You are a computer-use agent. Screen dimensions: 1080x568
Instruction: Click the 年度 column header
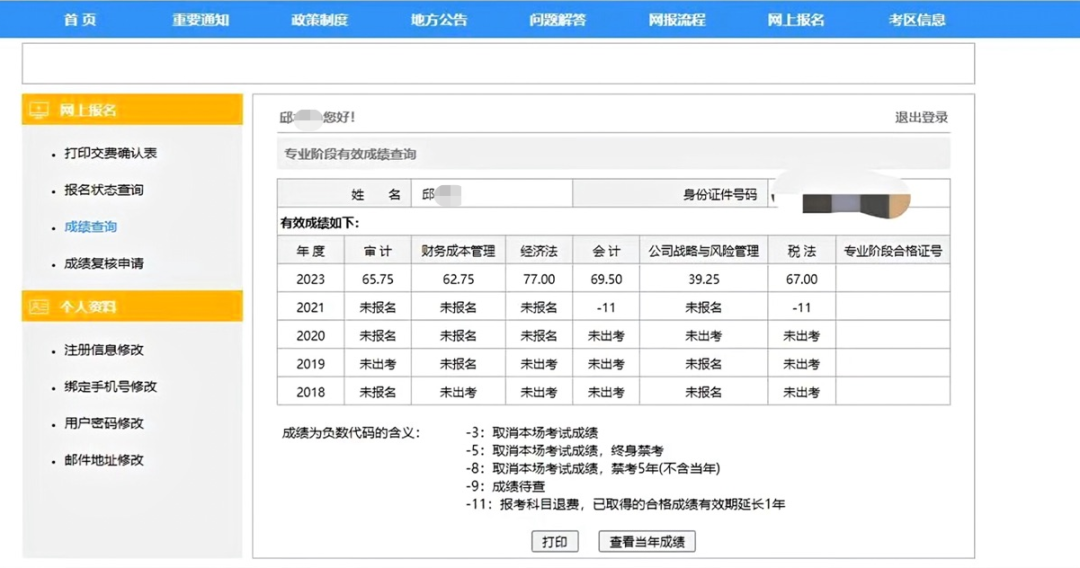[x=311, y=251]
